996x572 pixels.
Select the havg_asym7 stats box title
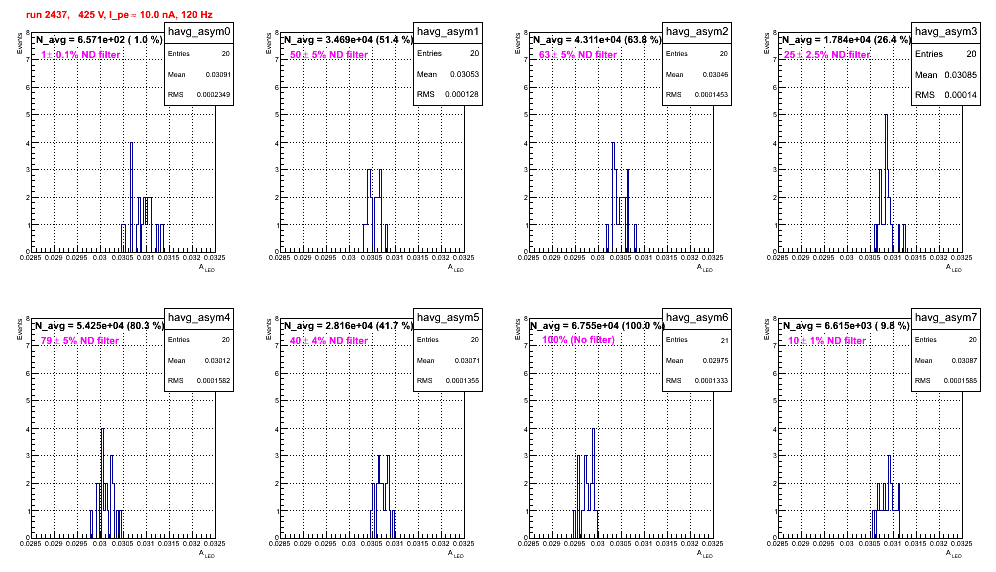[x=946, y=318]
